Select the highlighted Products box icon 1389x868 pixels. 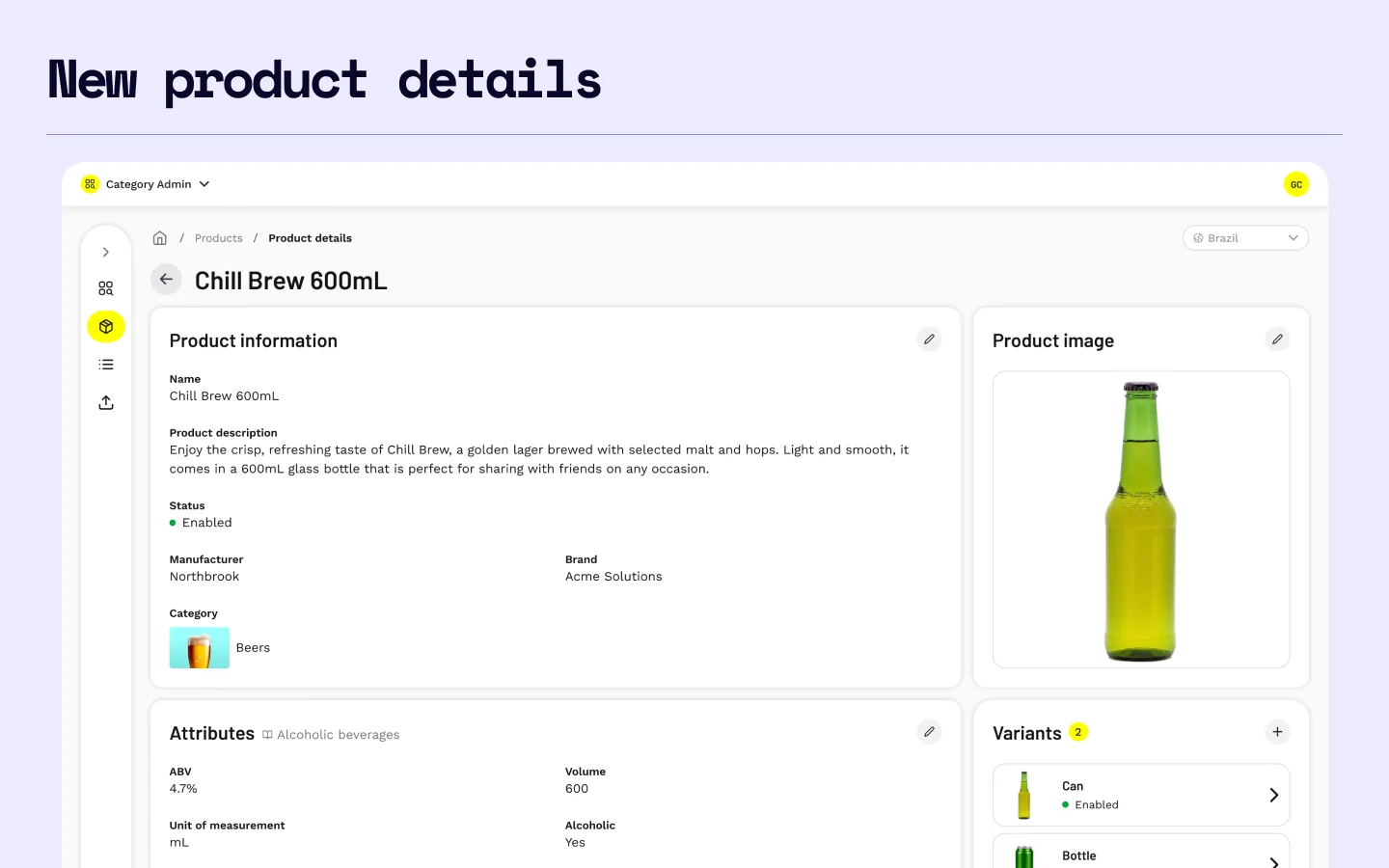click(x=106, y=327)
